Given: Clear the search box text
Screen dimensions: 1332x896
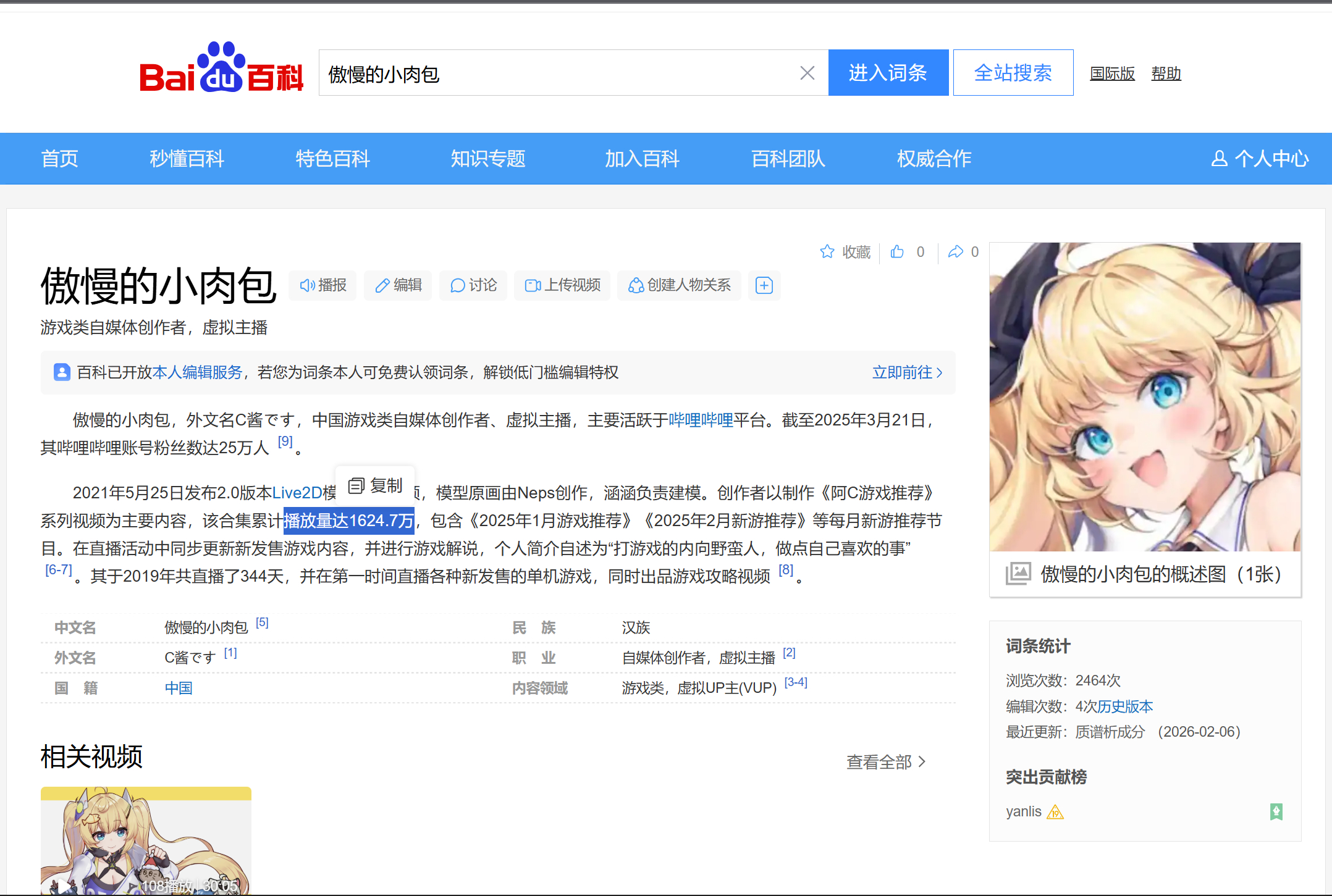Looking at the screenshot, I should point(807,73).
